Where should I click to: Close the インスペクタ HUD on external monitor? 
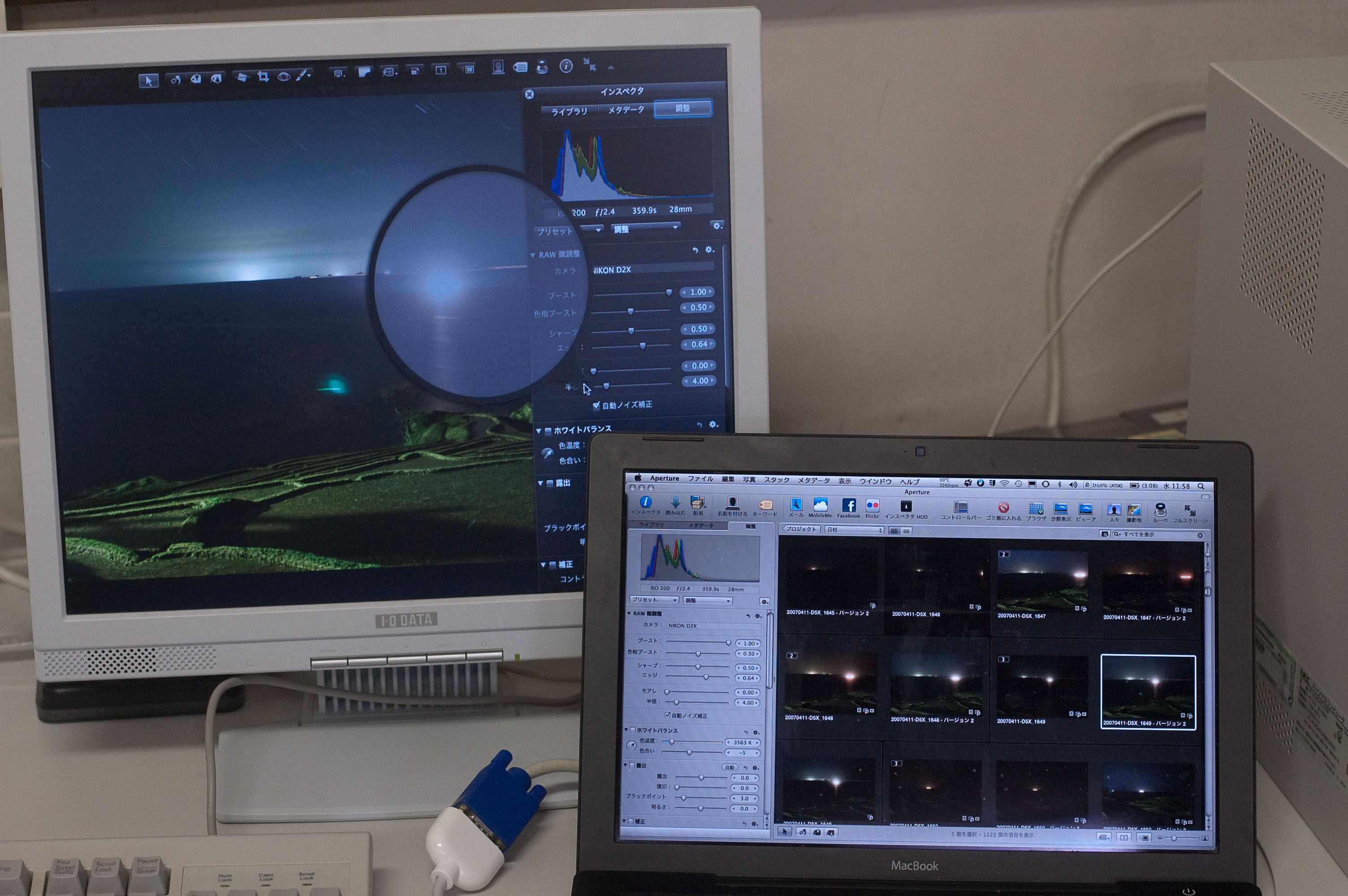(x=529, y=94)
